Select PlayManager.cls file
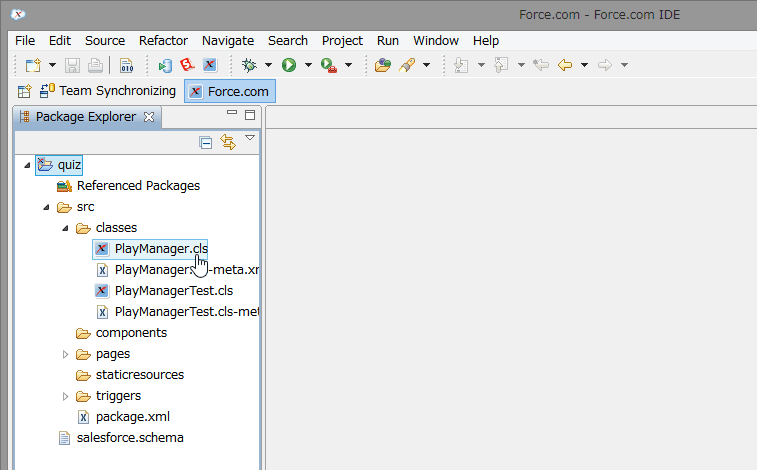This screenshot has height=470, width=757. click(x=150, y=249)
